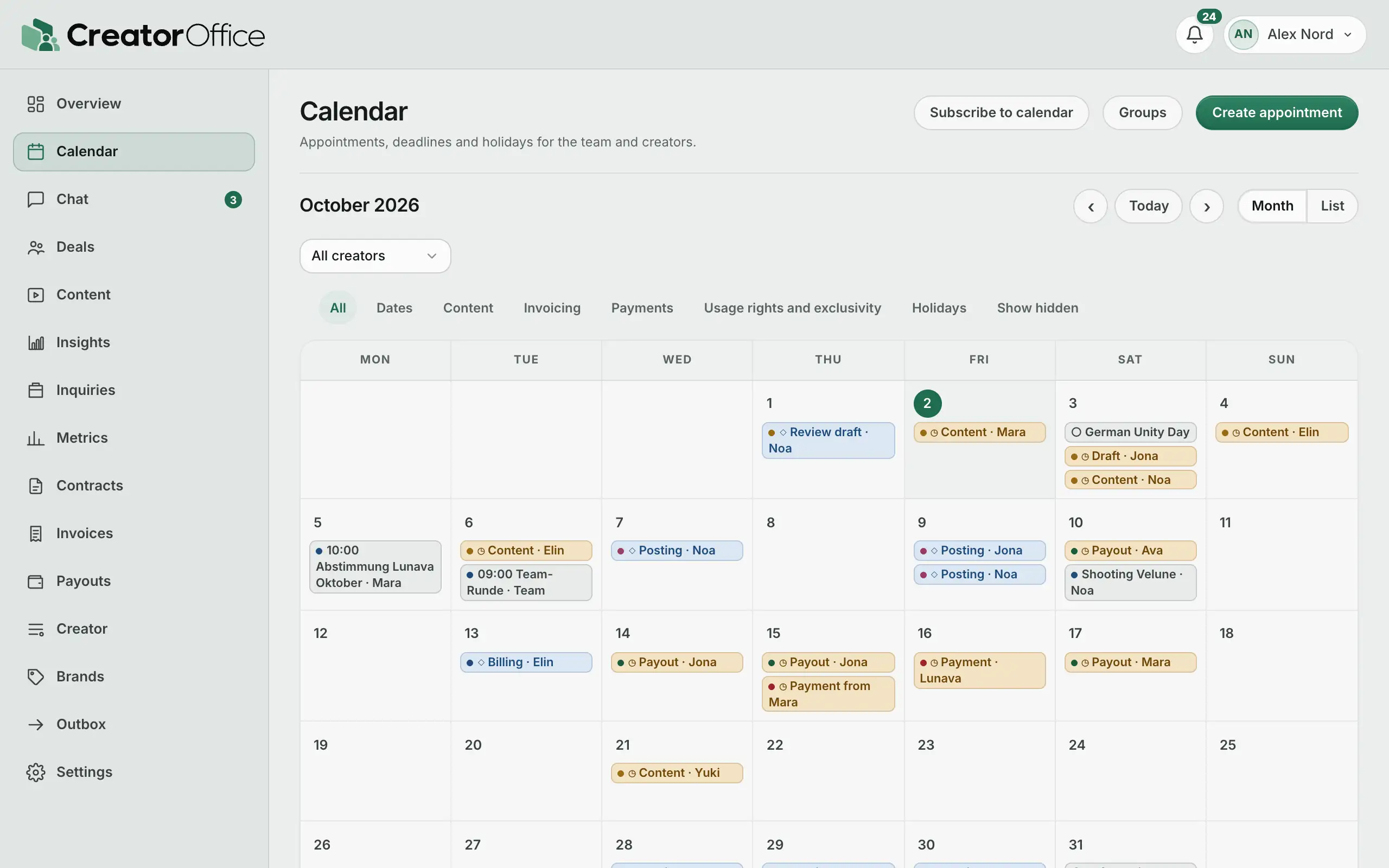Click the Deals people icon
Image resolution: width=1389 pixels, height=868 pixels.
pos(36,247)
